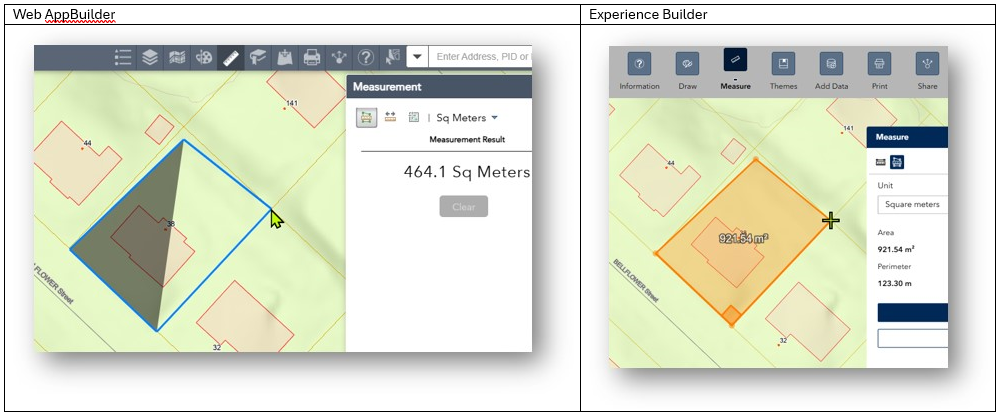Click the Measurement panel title
This screenshot has height=416, width=1000.
[x=387, y=87]
